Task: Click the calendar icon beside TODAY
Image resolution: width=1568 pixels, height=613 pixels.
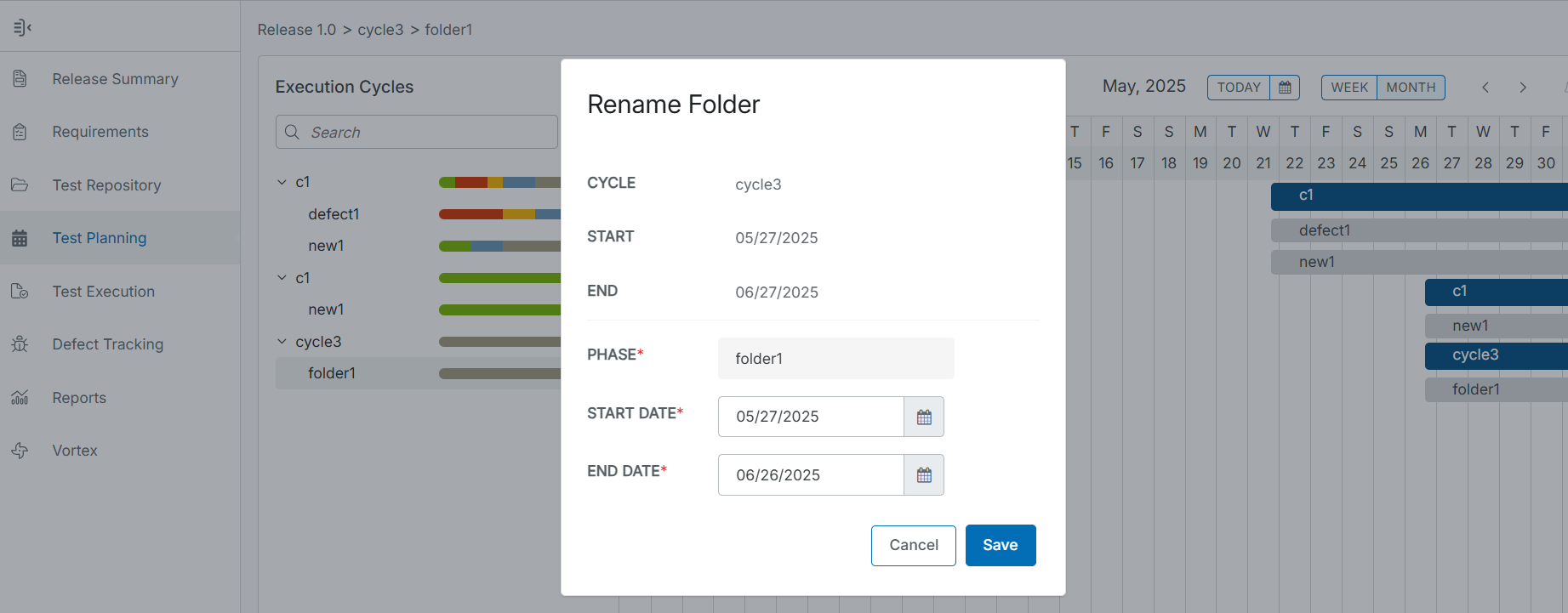Action: (x=1285, y=88)
